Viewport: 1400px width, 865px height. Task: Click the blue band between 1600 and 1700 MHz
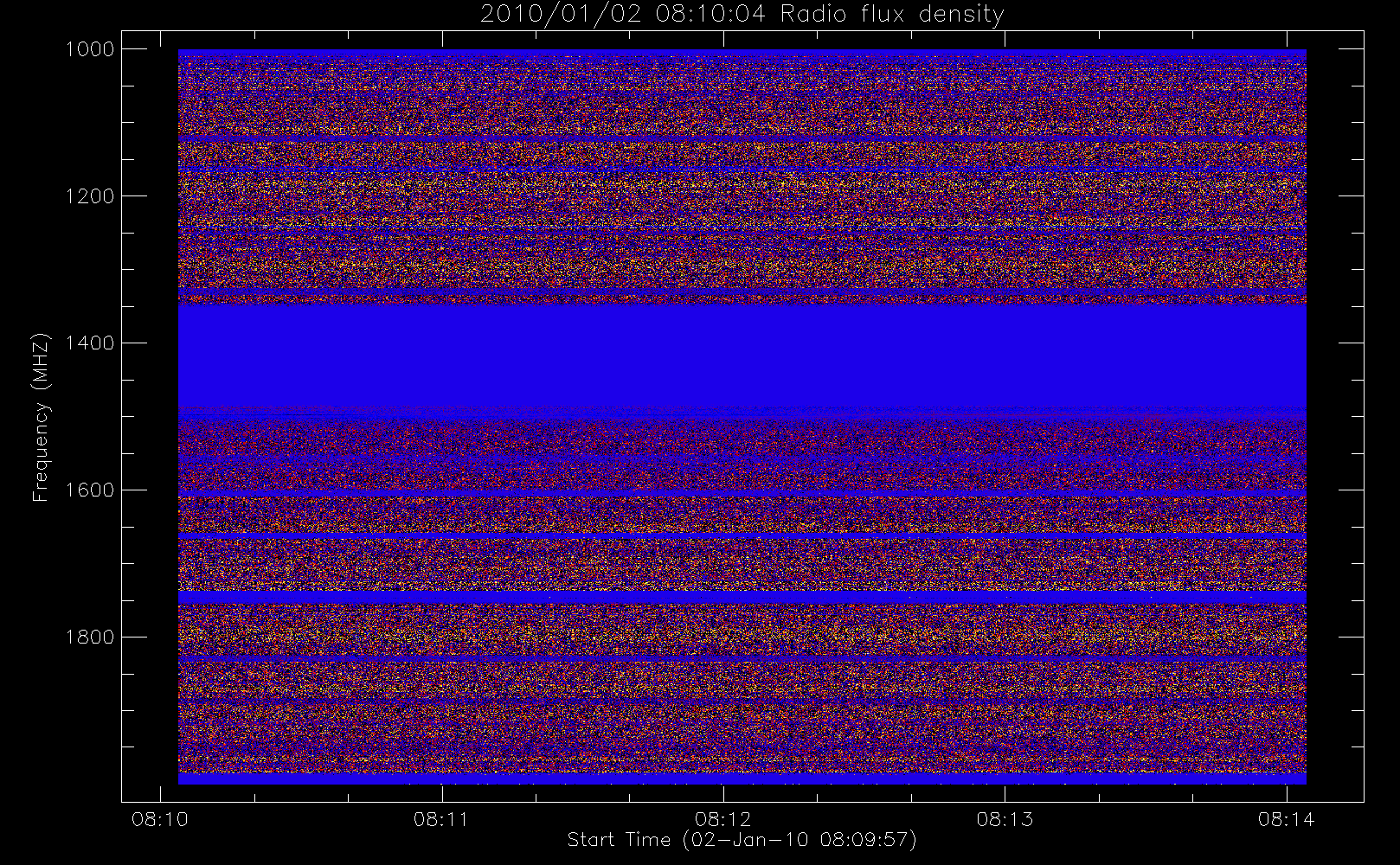[x=742, y=536]
